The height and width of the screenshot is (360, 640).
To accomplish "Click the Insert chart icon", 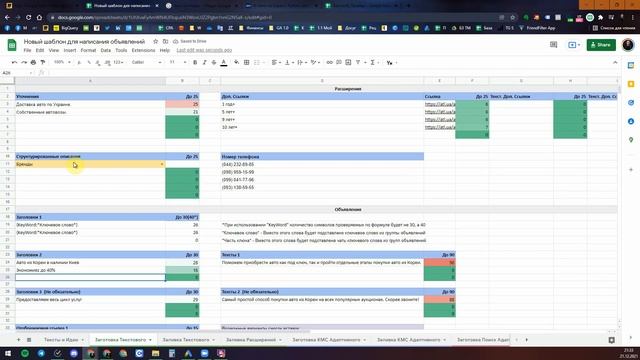I will [348, 62].
